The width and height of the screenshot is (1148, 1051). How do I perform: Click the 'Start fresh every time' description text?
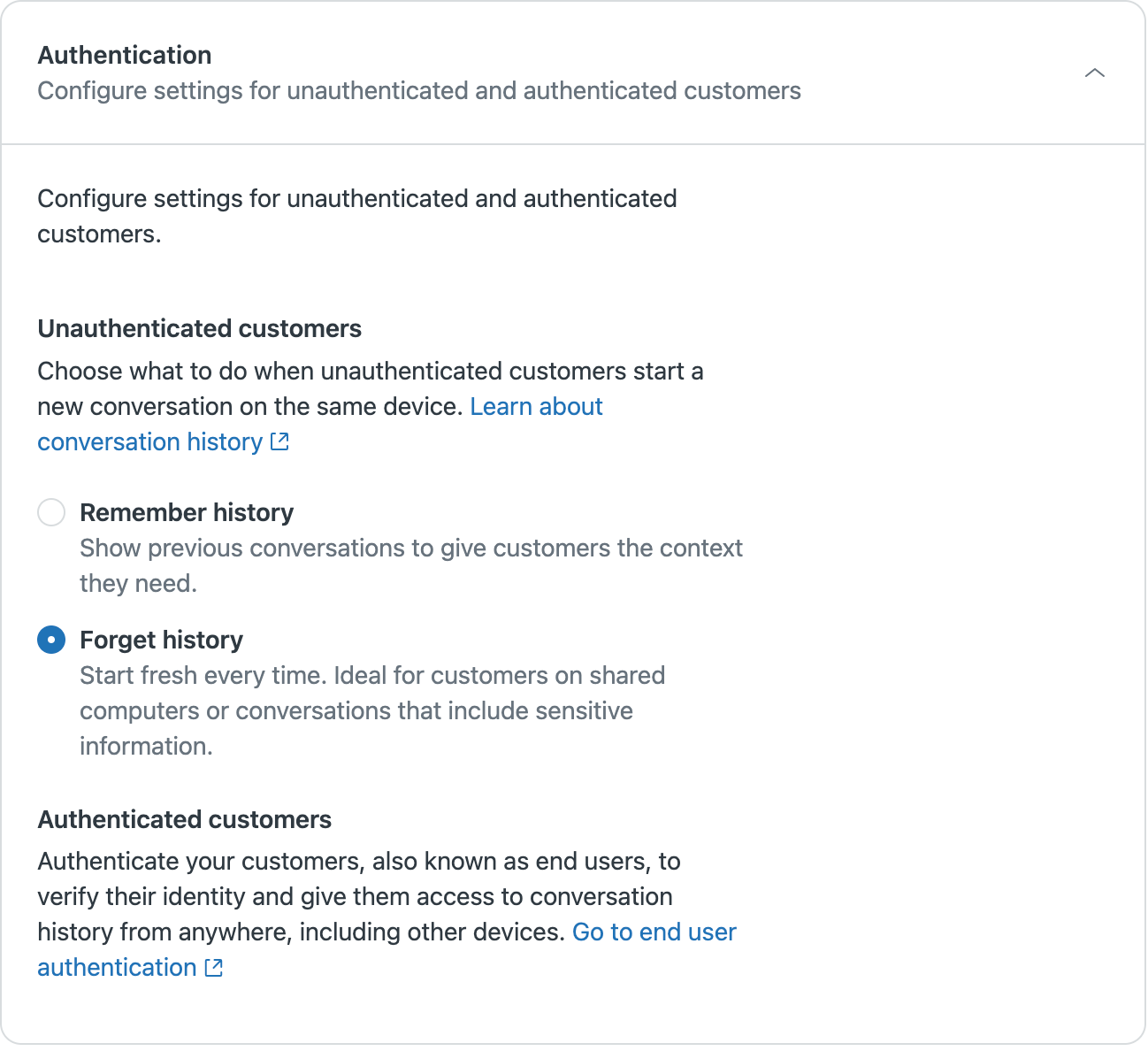click(x=371, y=676)
